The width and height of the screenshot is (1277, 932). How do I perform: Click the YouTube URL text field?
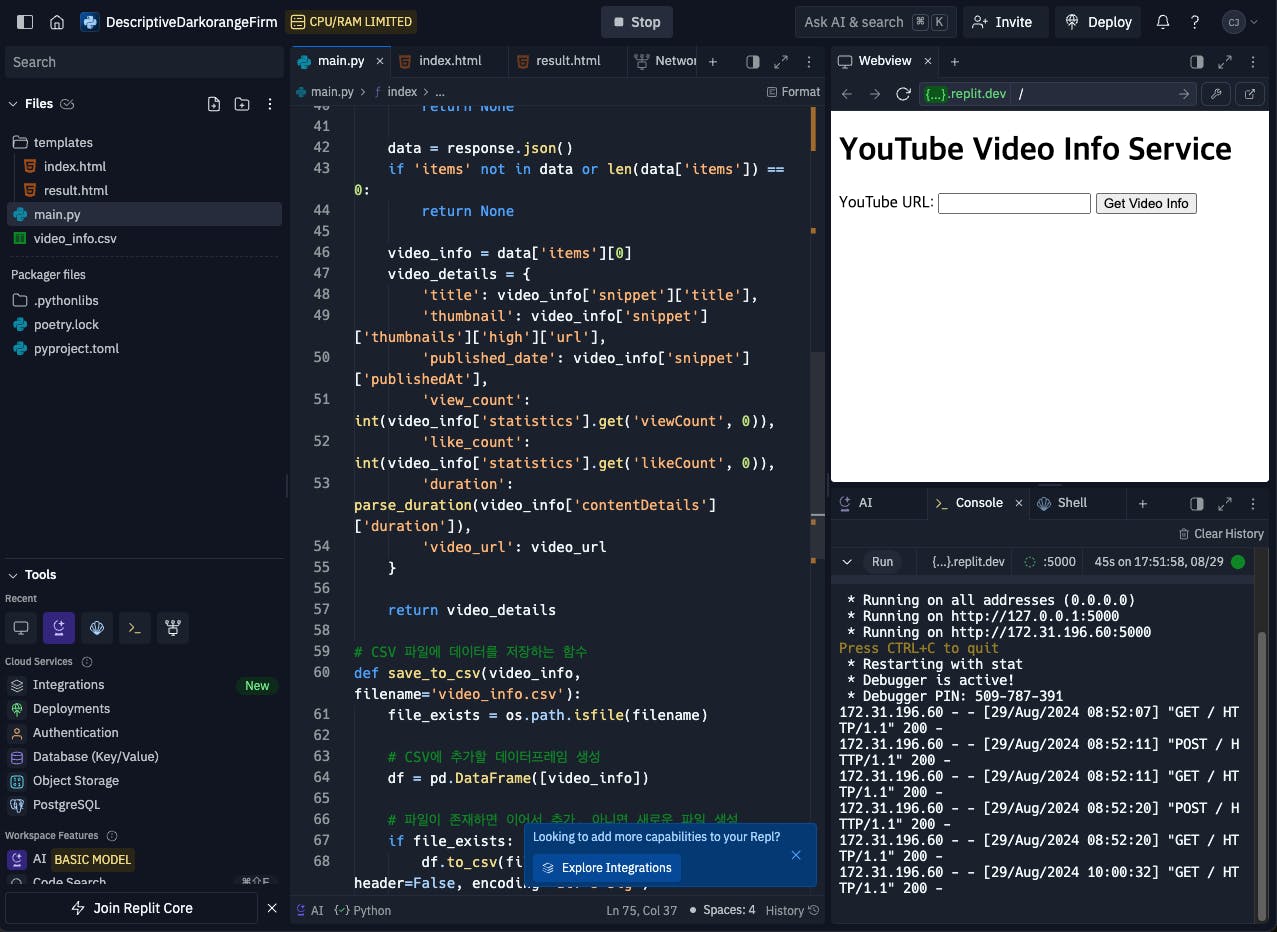(x=1014, y=203)
